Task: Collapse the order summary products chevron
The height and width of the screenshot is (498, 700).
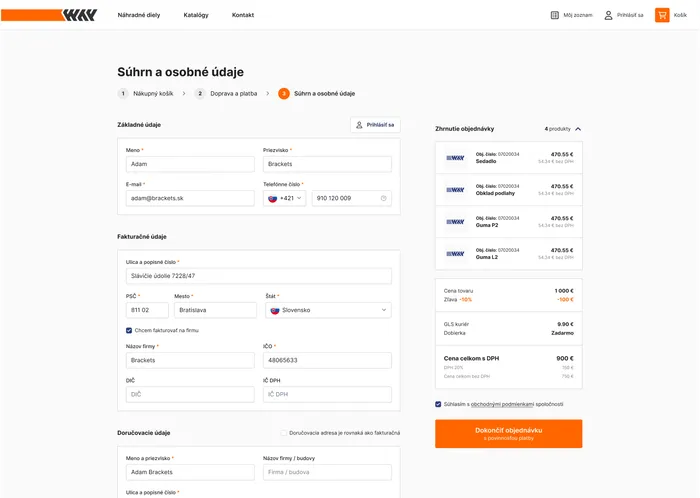Action: [578, 129]
